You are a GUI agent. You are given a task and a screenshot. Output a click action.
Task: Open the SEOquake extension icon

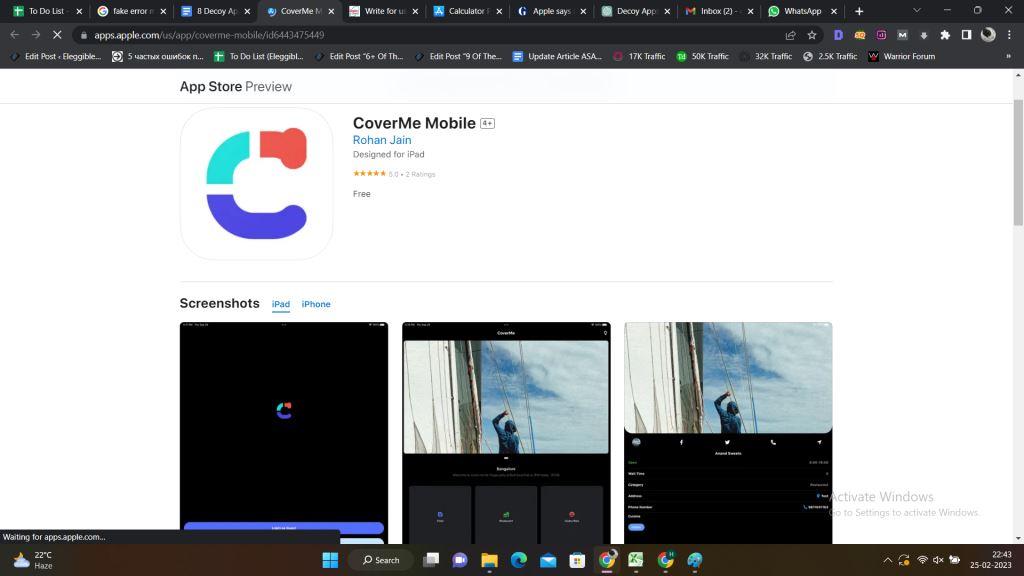click(x=859, y=35)
